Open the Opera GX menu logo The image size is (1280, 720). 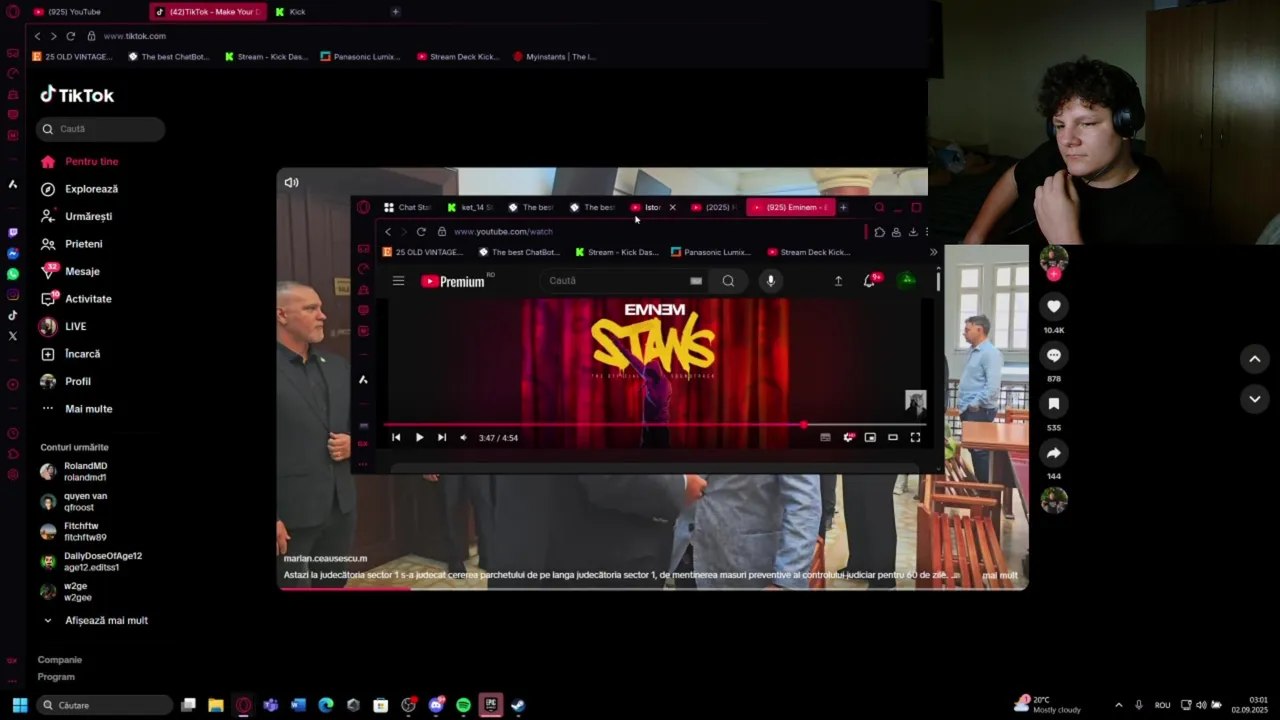pos(12,12)
